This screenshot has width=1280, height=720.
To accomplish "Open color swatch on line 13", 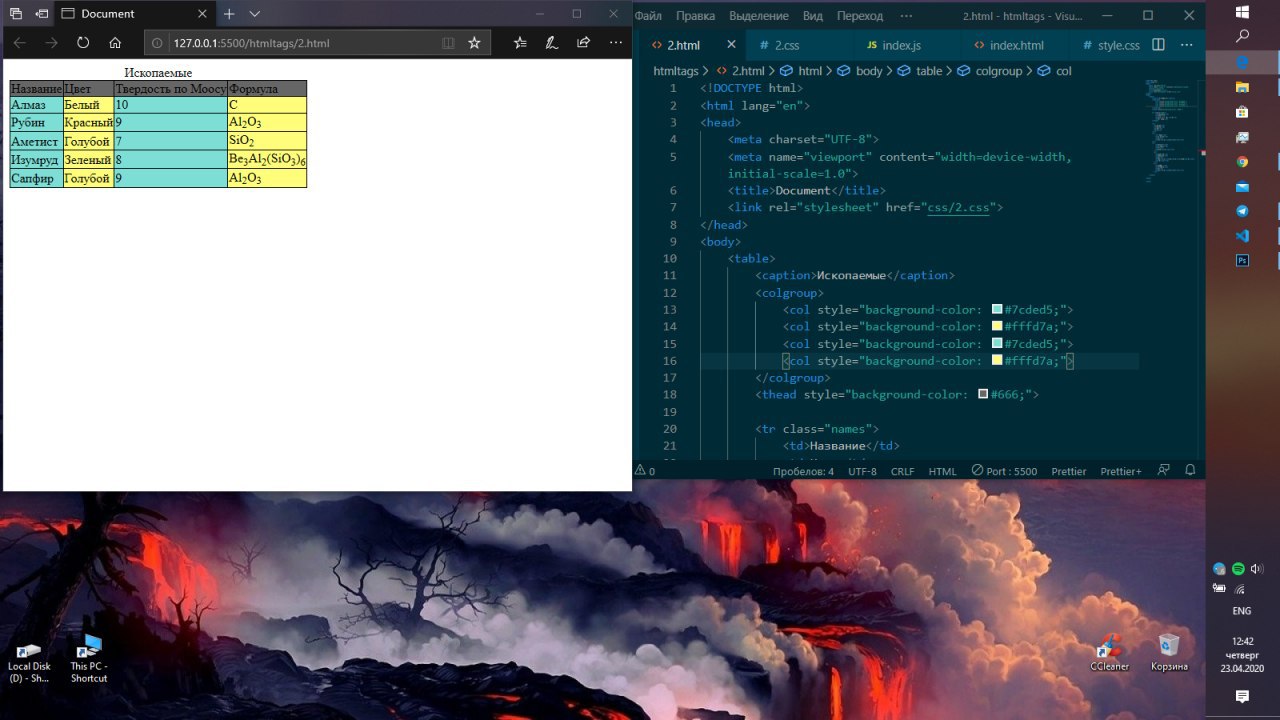I will pos(997,310).
